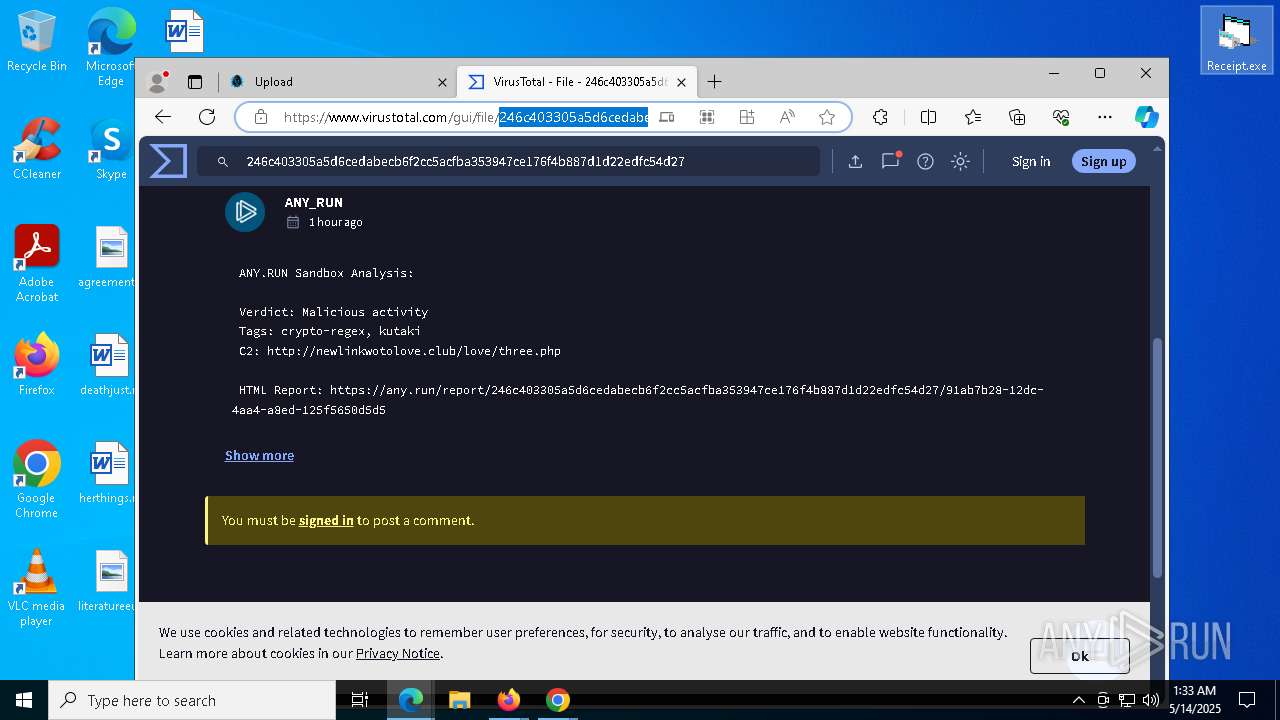Click the split/collections grid icon in address bar

pyautogui.click(x=747, y=117)
